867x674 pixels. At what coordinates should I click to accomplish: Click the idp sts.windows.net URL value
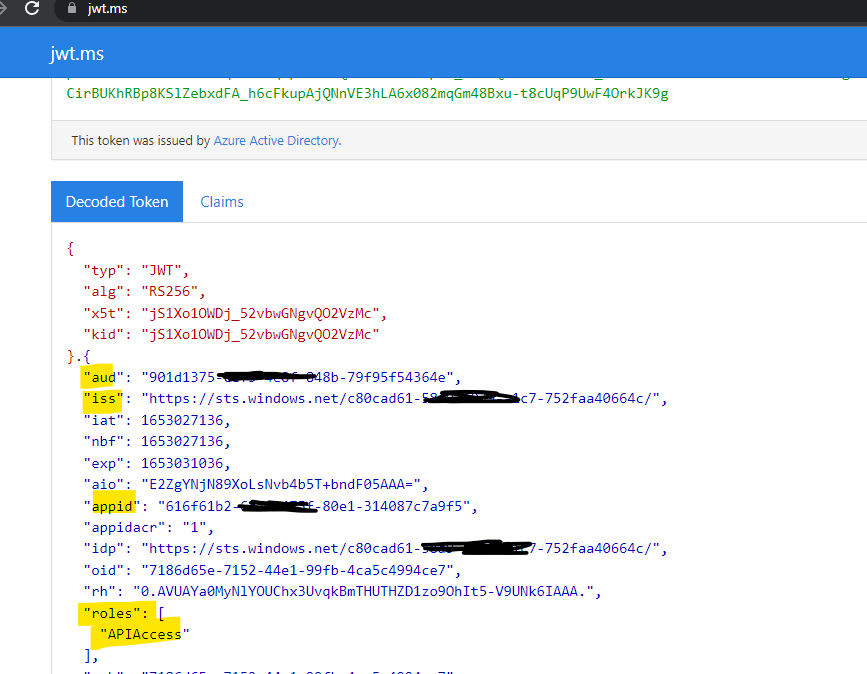400,548
